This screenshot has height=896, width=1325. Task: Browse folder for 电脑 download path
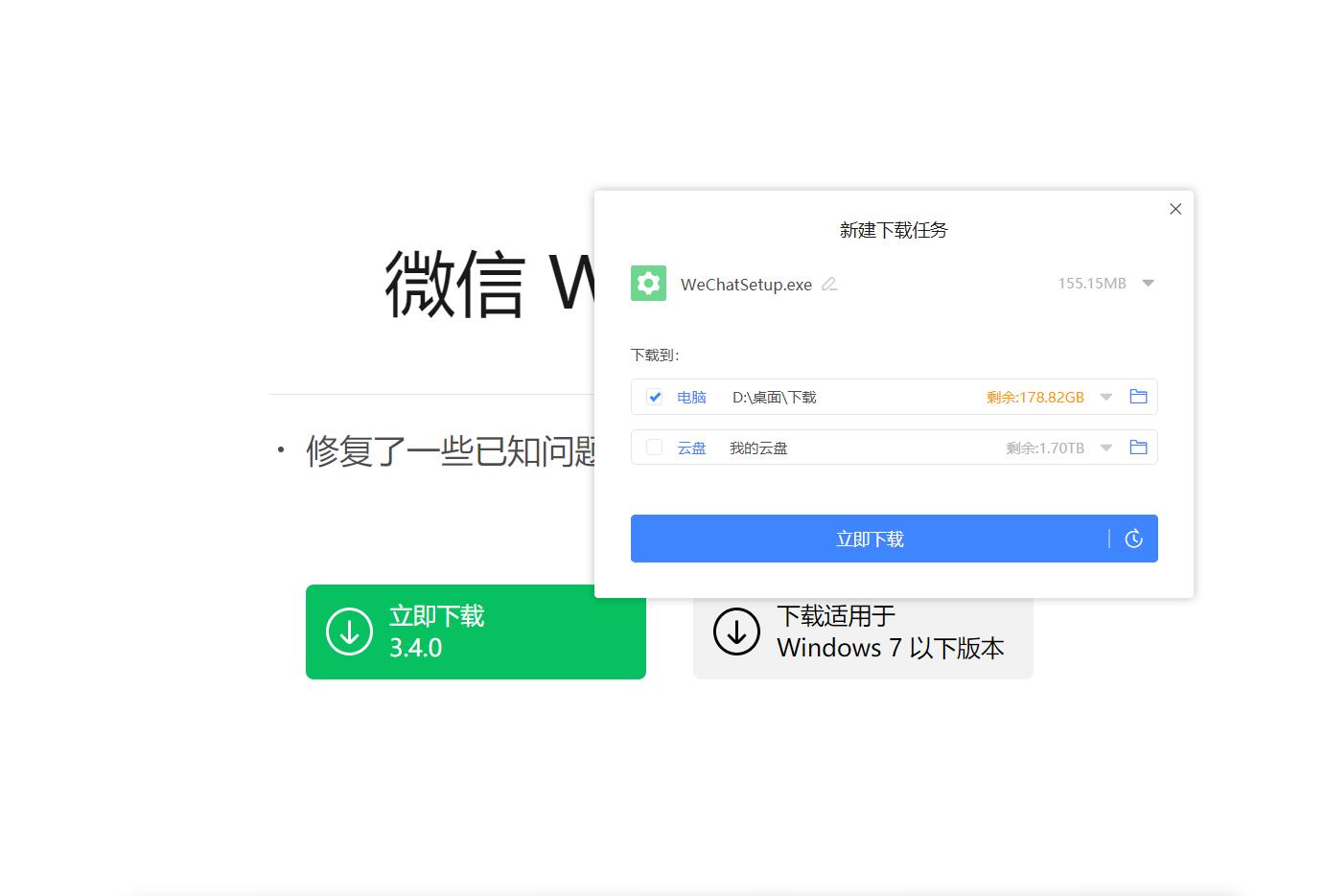[x=1138, y=397]
